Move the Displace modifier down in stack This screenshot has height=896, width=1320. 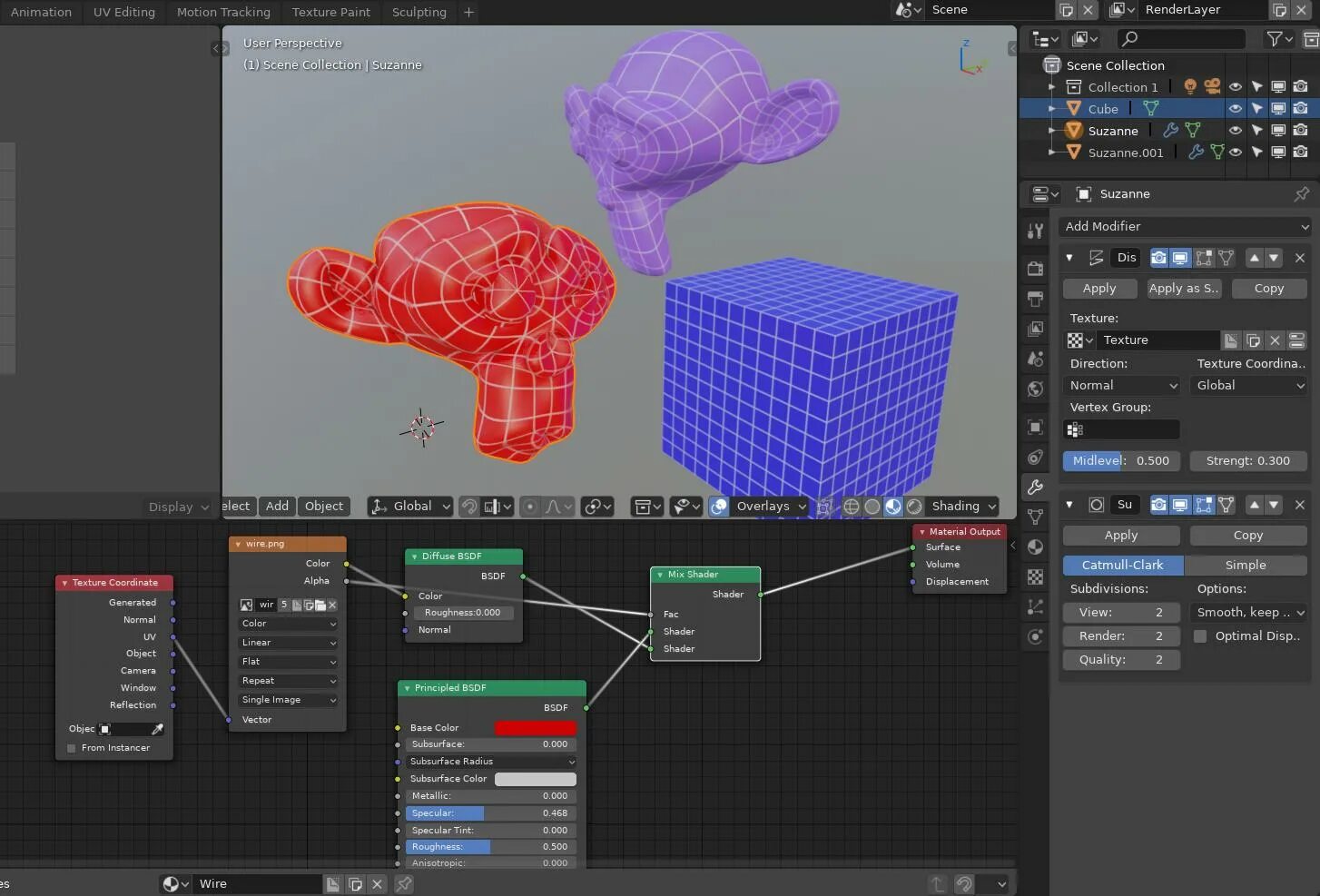click(1274, 258)
